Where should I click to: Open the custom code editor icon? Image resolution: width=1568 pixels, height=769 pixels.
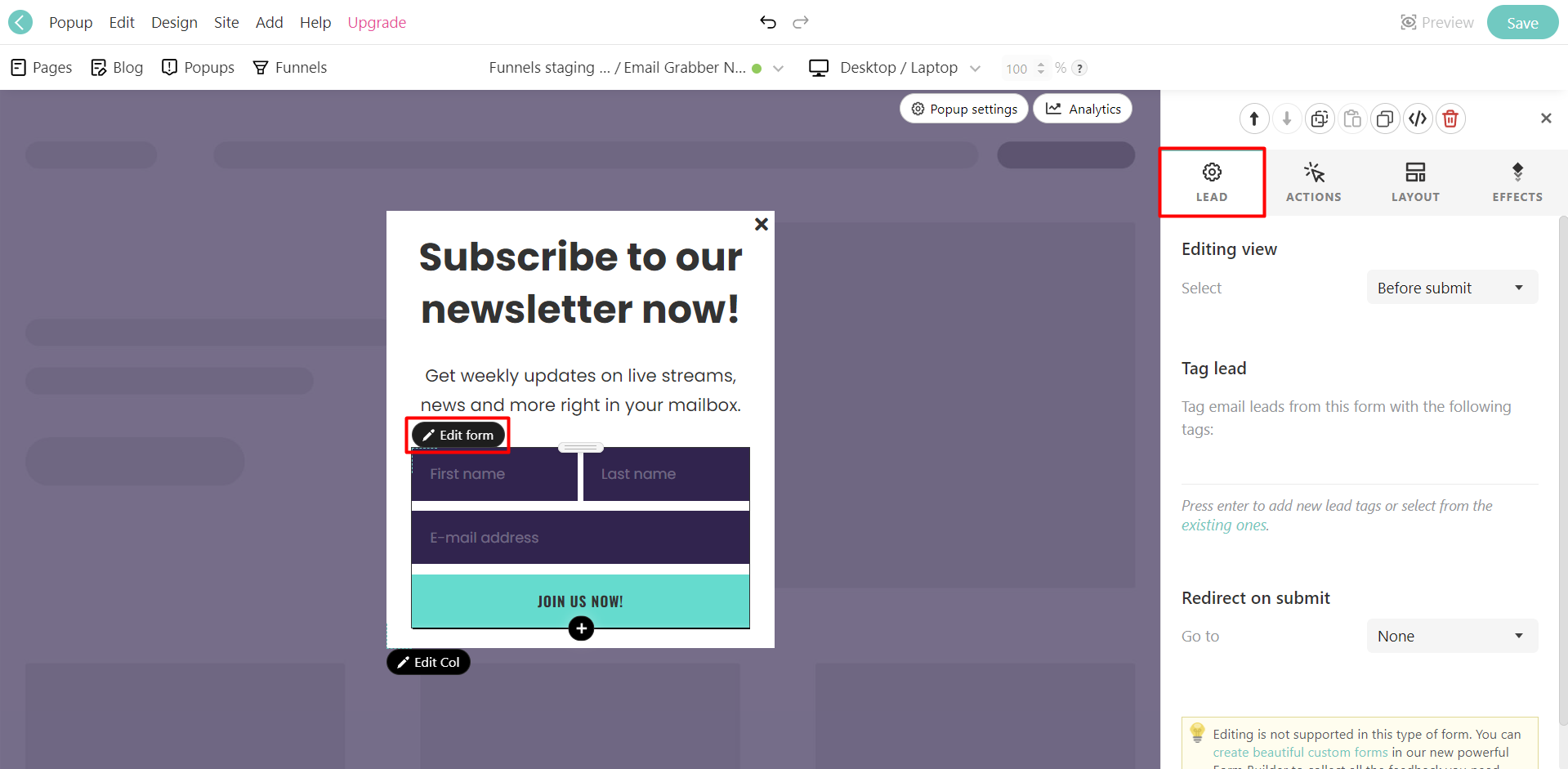coord(1418,118)
